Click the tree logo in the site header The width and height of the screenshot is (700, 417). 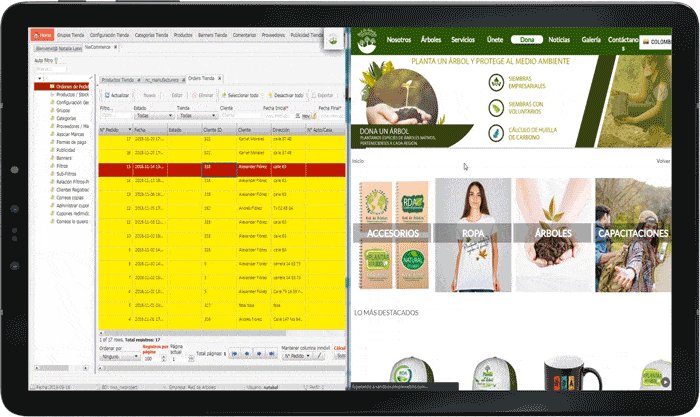tap(366, 41)
